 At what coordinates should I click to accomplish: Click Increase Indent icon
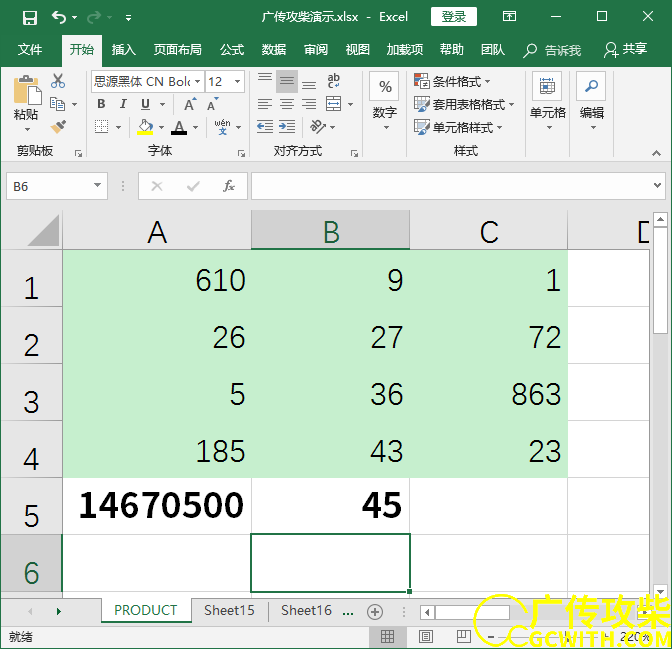tap(287, 126)
